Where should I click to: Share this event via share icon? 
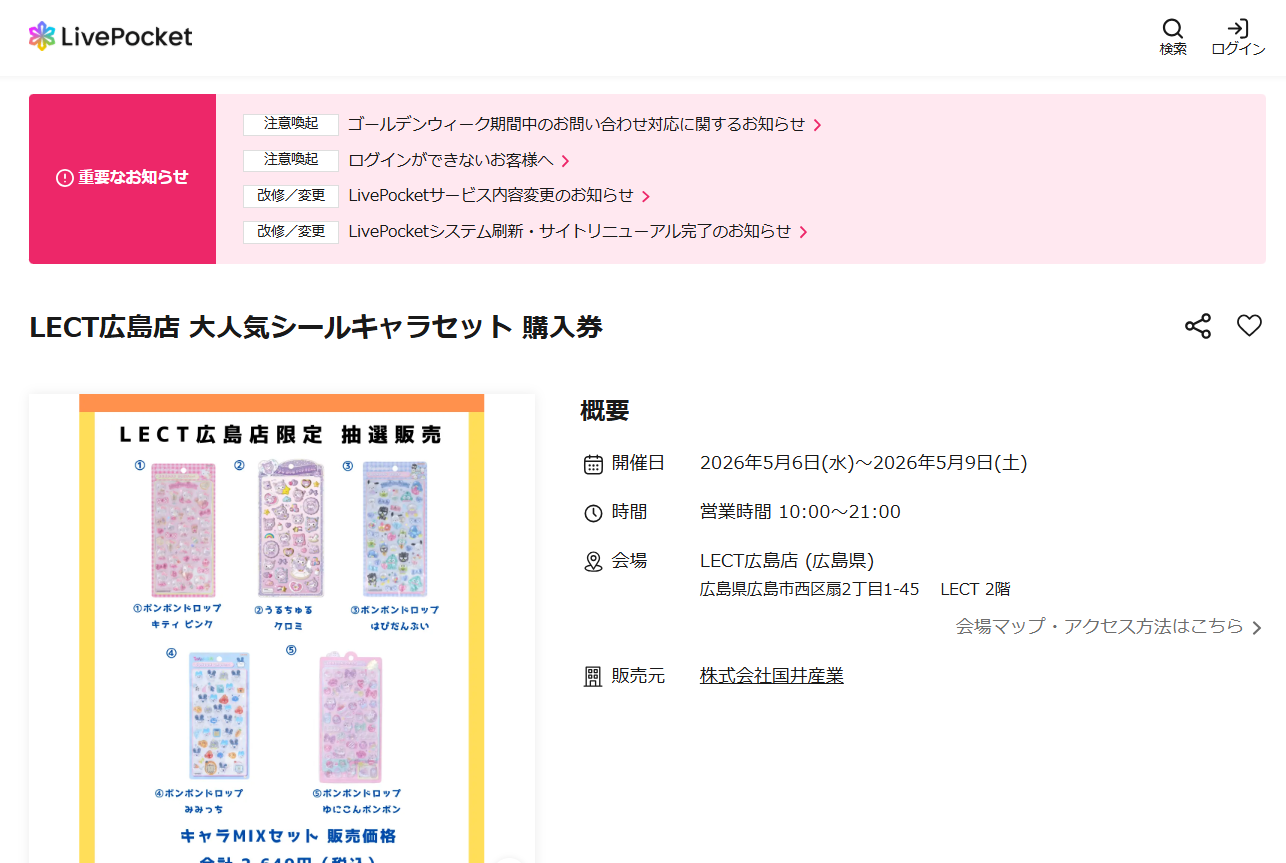[1198, 326]
